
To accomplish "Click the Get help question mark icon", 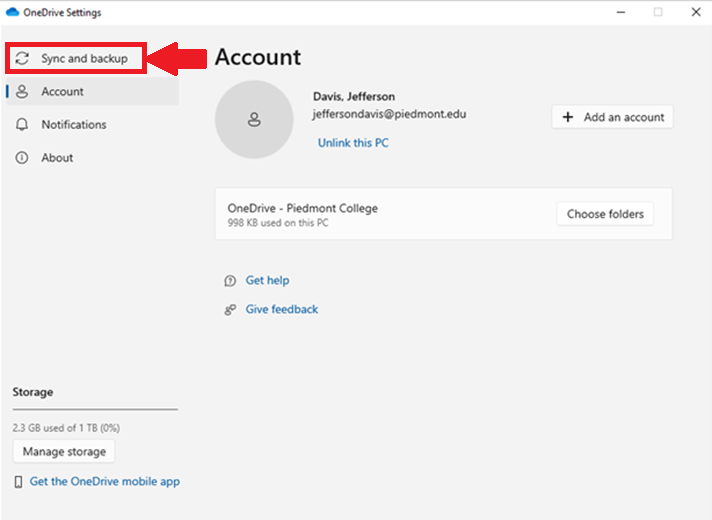I will tap(230, 281).
